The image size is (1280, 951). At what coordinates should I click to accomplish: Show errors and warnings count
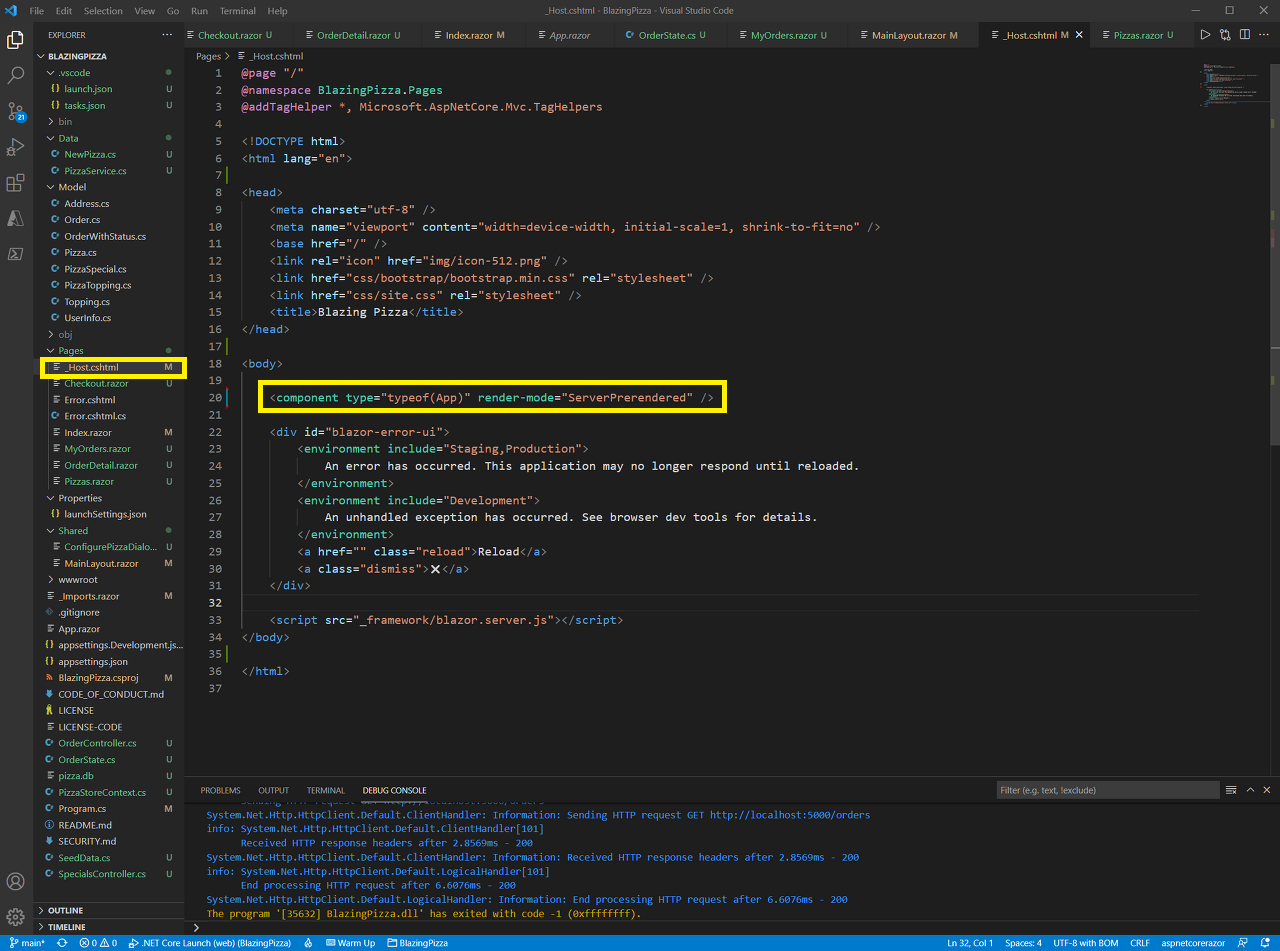coord(98,943)
